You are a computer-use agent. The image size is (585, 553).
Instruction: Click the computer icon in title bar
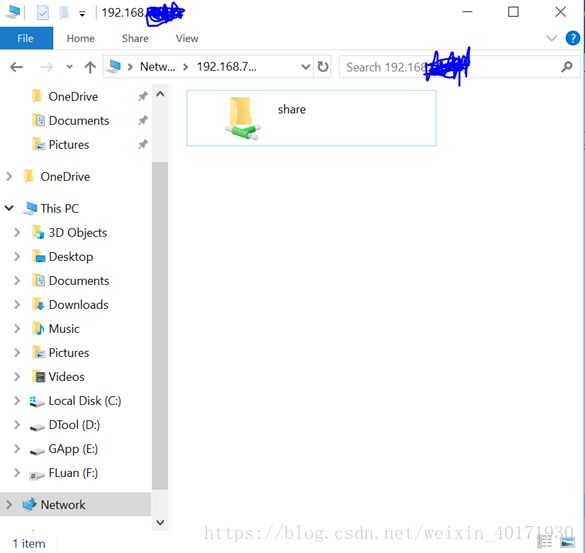point(12,12)
